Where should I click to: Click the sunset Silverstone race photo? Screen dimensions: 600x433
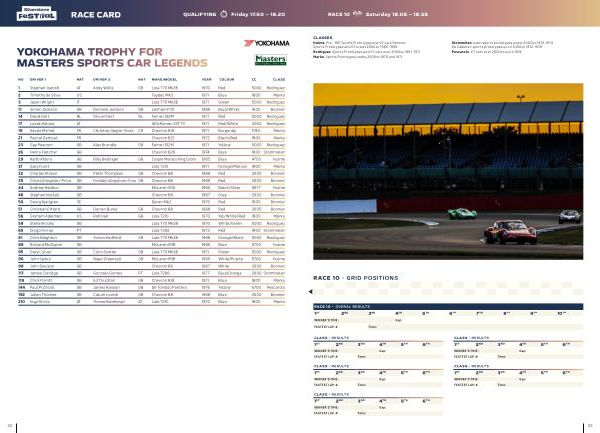click(x=448, y=171)
